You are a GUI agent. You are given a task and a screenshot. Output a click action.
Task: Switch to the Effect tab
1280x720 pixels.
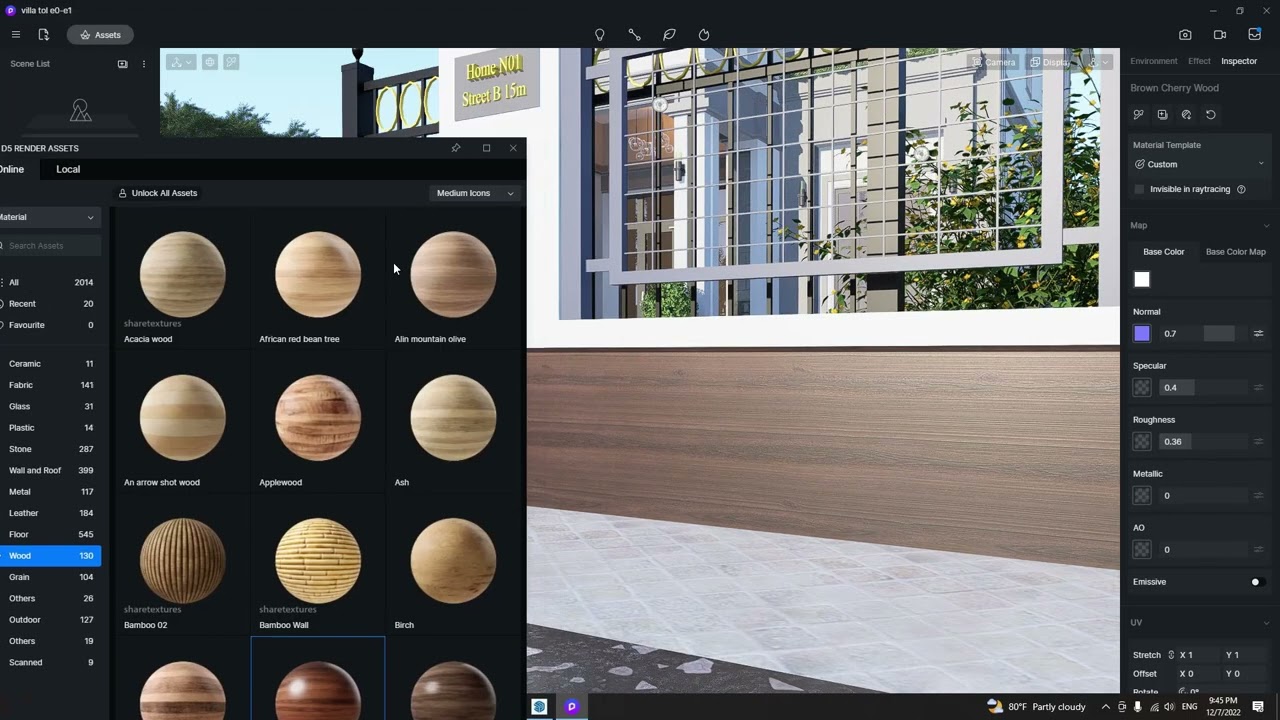tap(1199, 61)
